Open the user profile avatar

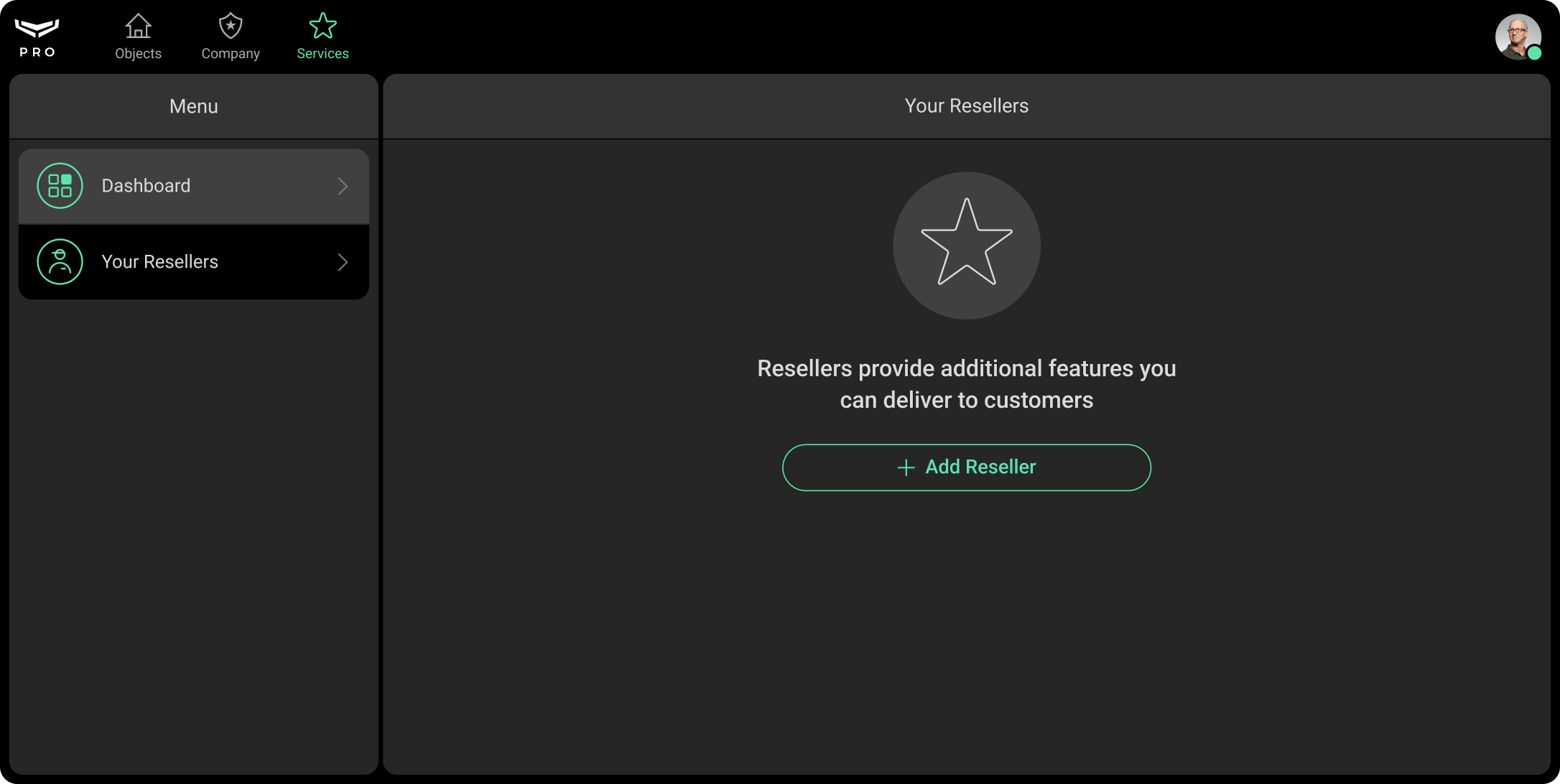point(1518,37)
